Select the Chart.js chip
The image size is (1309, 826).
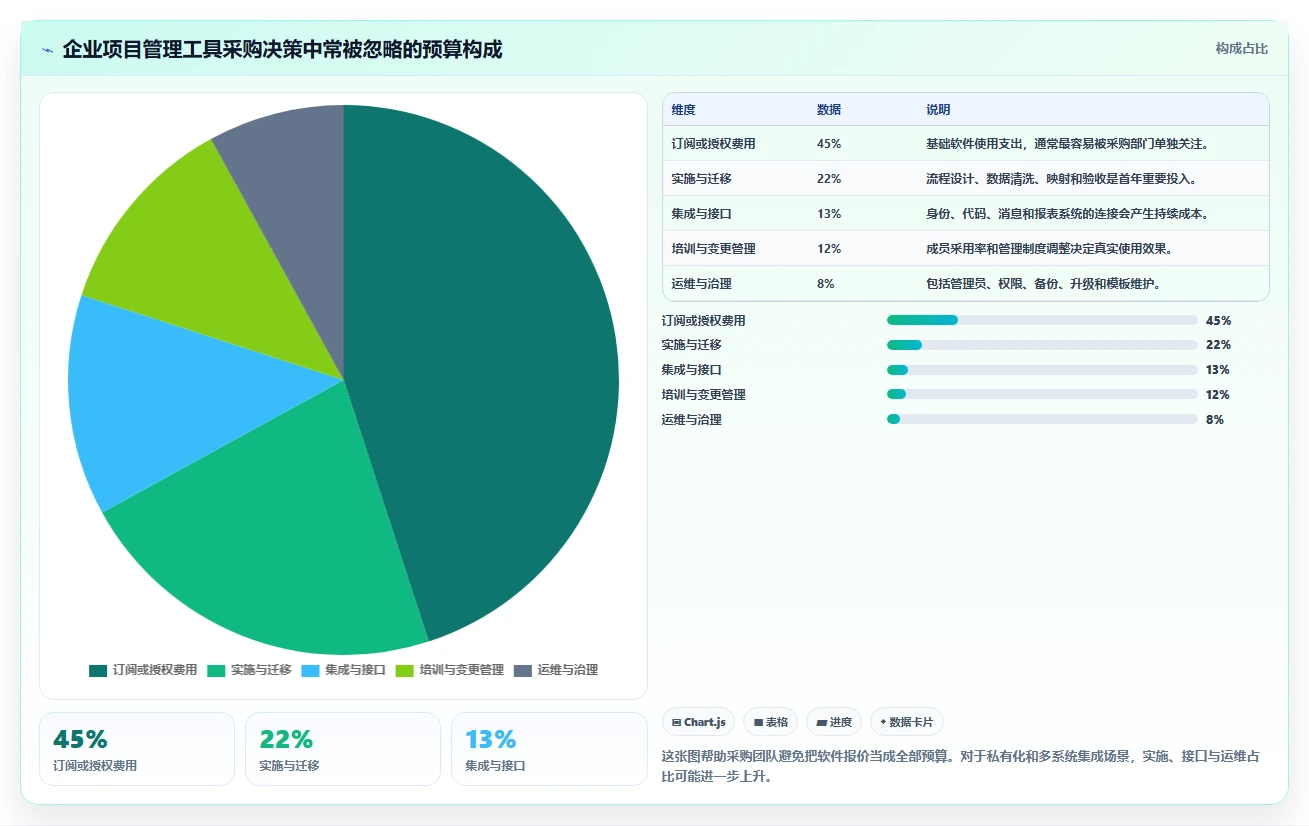pyautogui.click(x=698, y=722)
